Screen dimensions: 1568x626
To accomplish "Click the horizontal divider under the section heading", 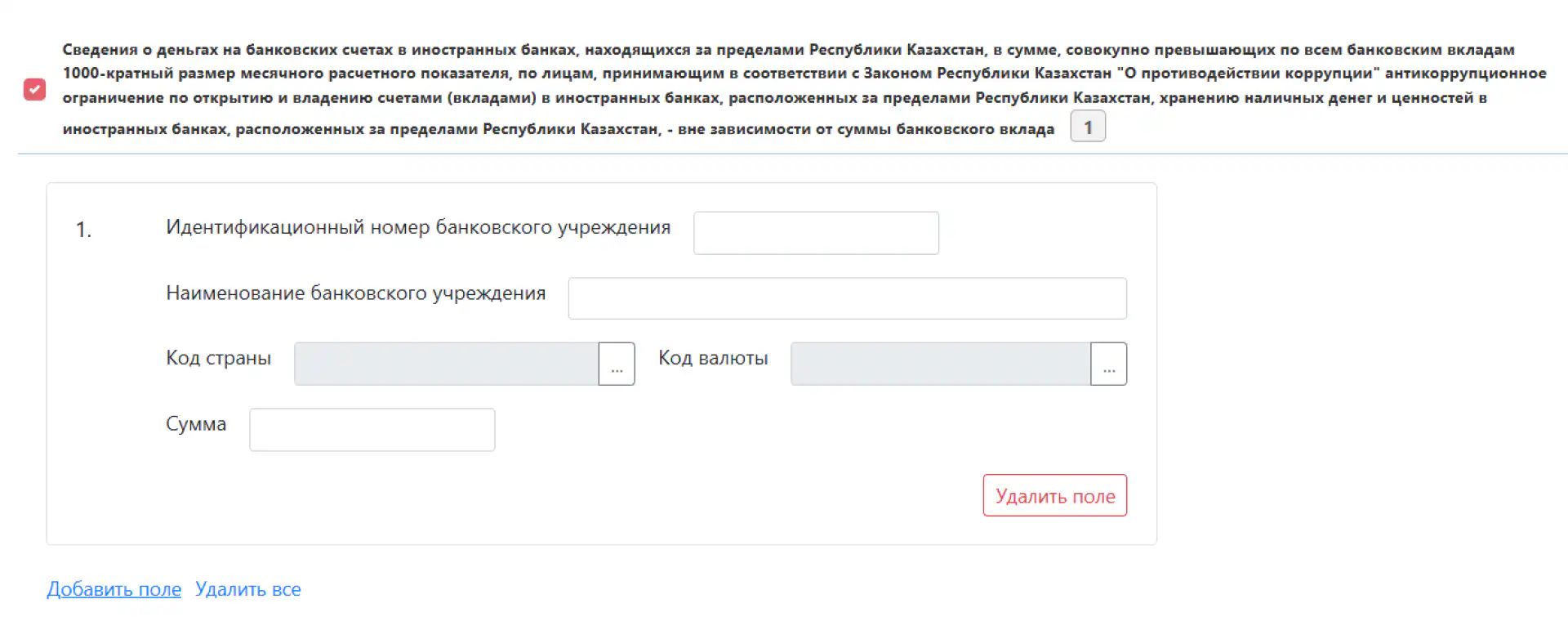I will tap(792, 154).
